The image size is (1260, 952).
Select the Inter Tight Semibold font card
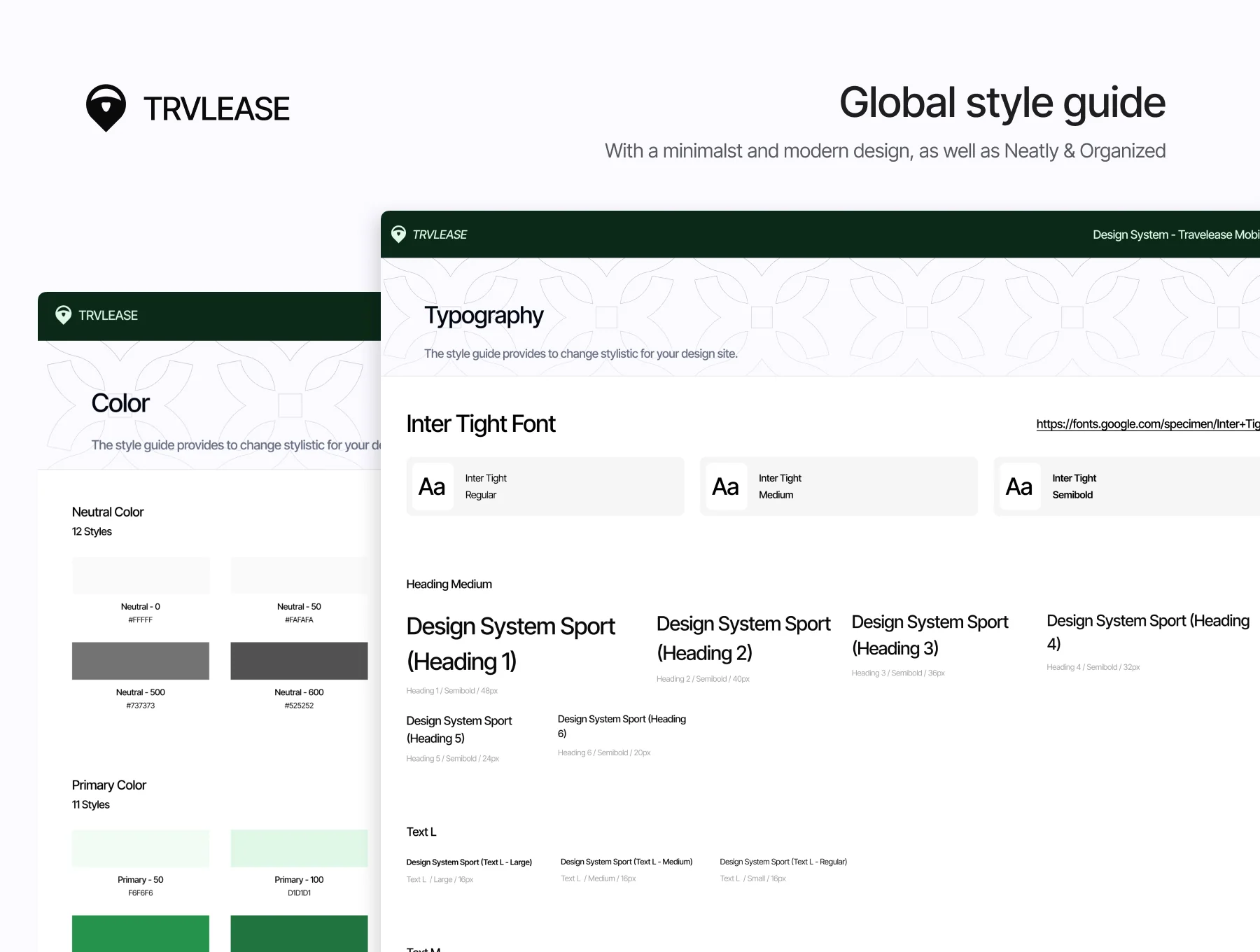coord(1127,486)
